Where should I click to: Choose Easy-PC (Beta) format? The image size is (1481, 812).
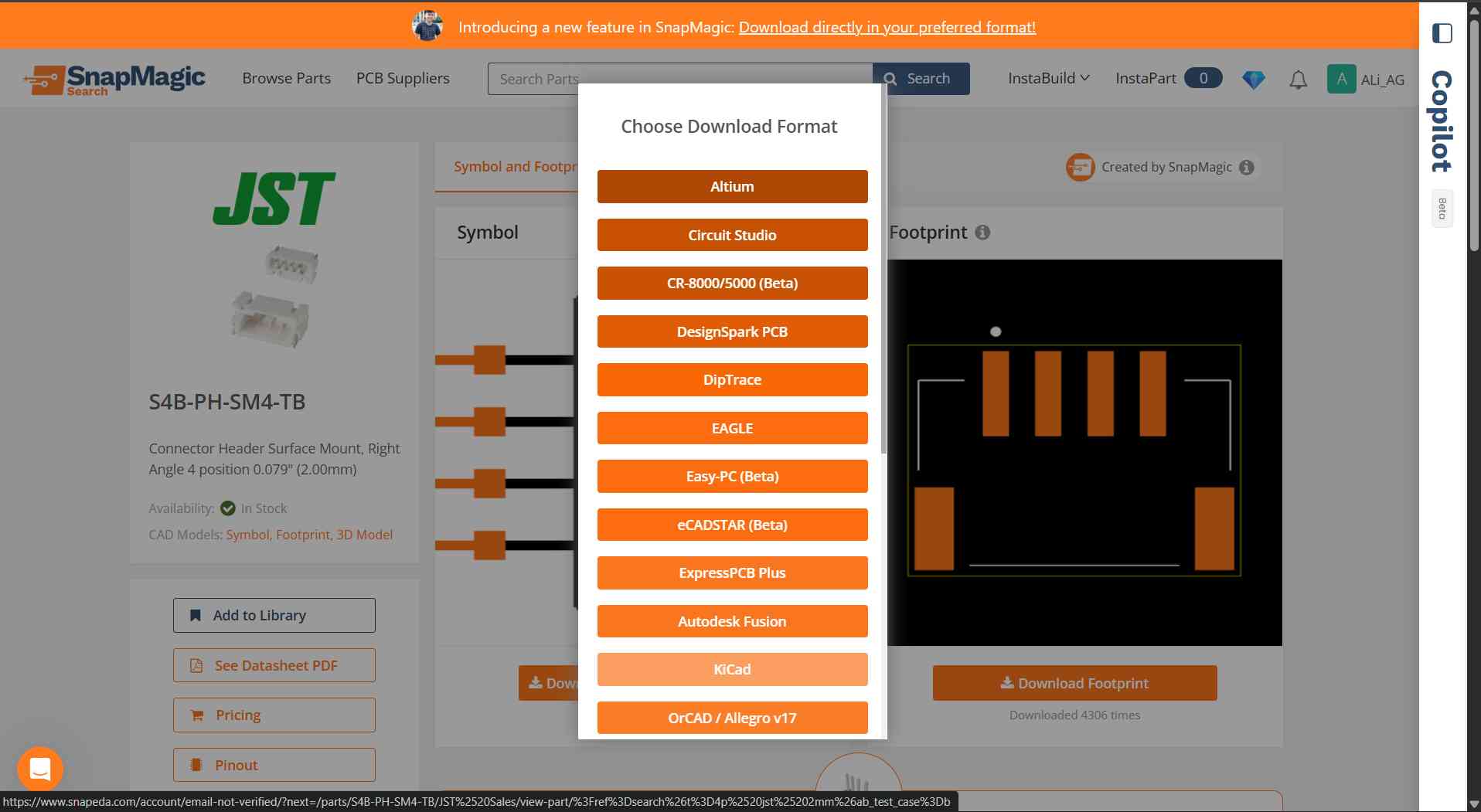pos(732,476)
